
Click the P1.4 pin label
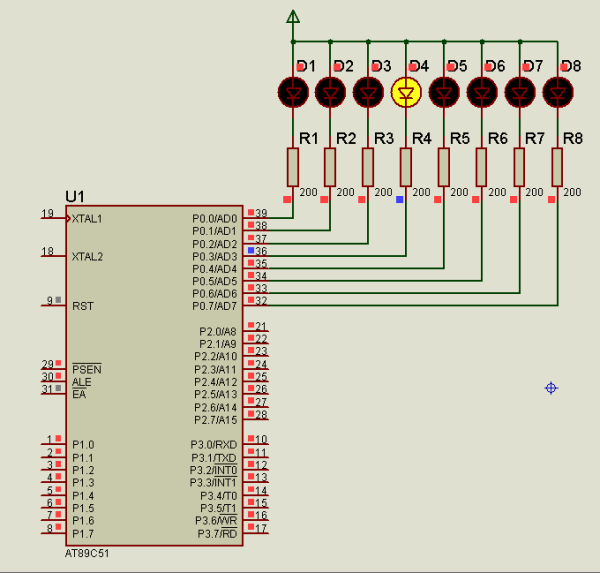click(x=83, y=496)
